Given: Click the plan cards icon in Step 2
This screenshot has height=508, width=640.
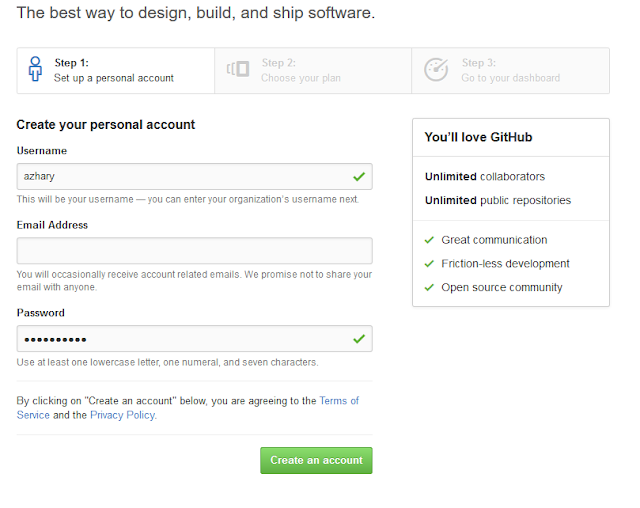Looking at the screenshot, I should point(238,69).
